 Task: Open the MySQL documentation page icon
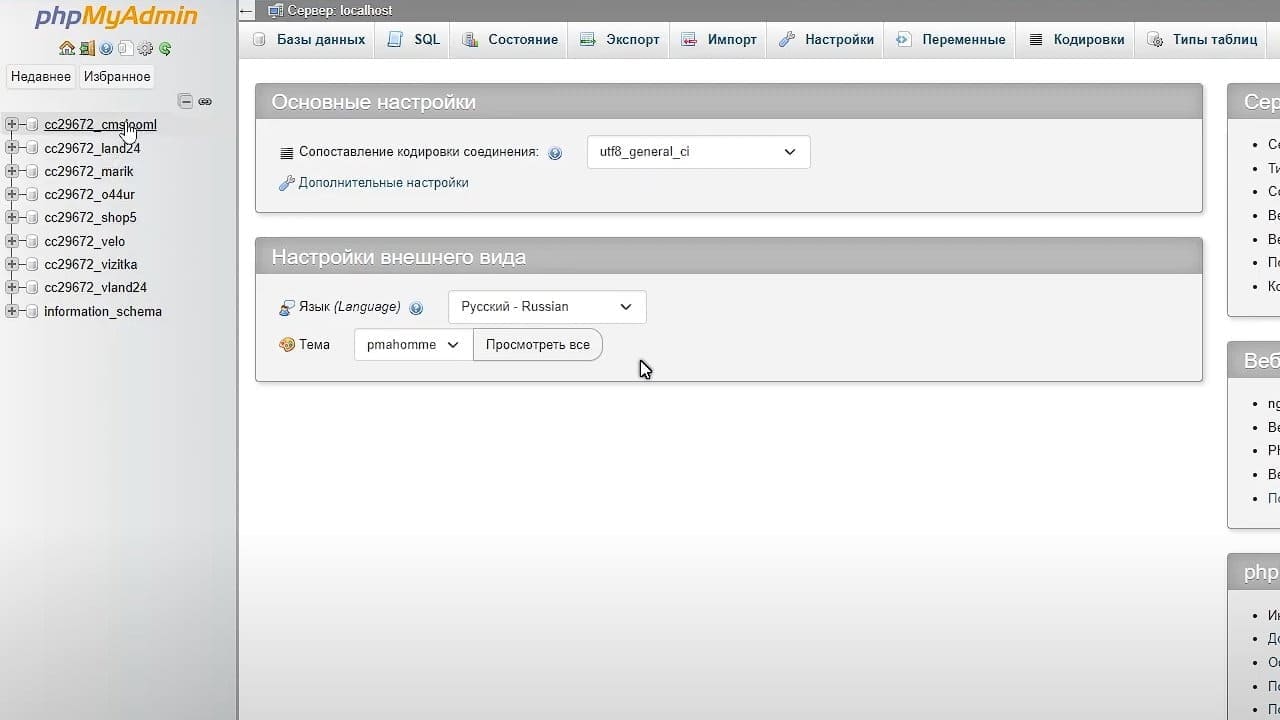pyautogui.click(x=126, y=48)
